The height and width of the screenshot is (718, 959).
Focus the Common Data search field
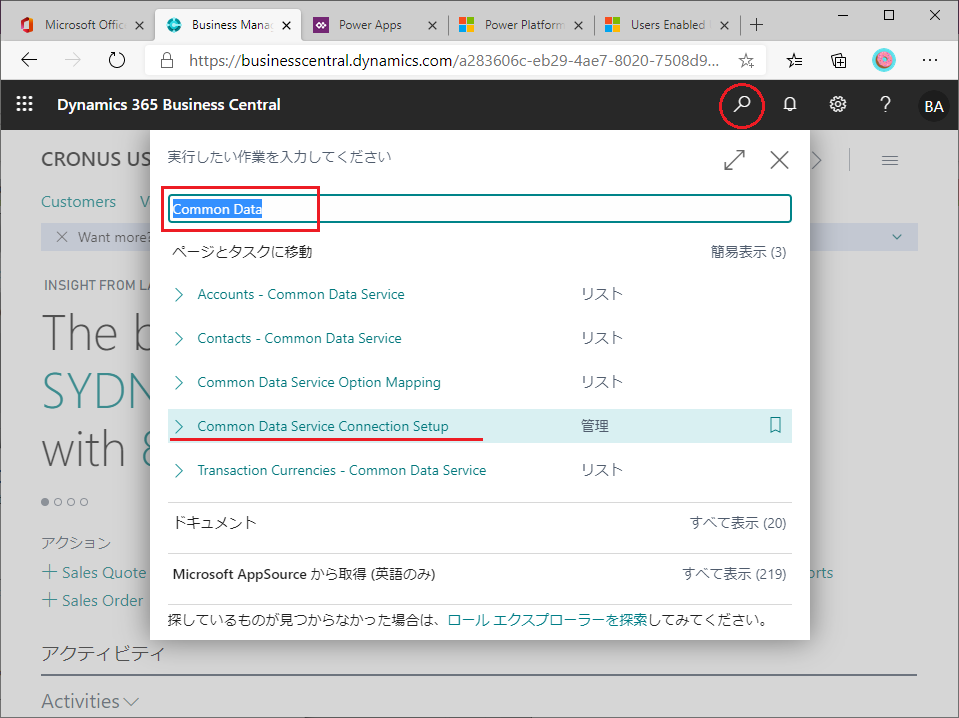(x=480, y=209)
